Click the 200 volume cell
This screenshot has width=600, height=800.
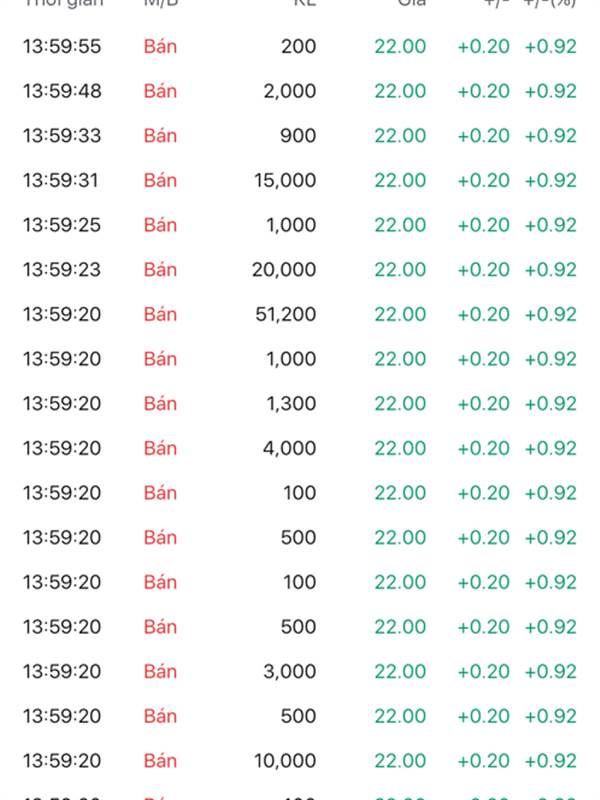[x=298, y=46]
